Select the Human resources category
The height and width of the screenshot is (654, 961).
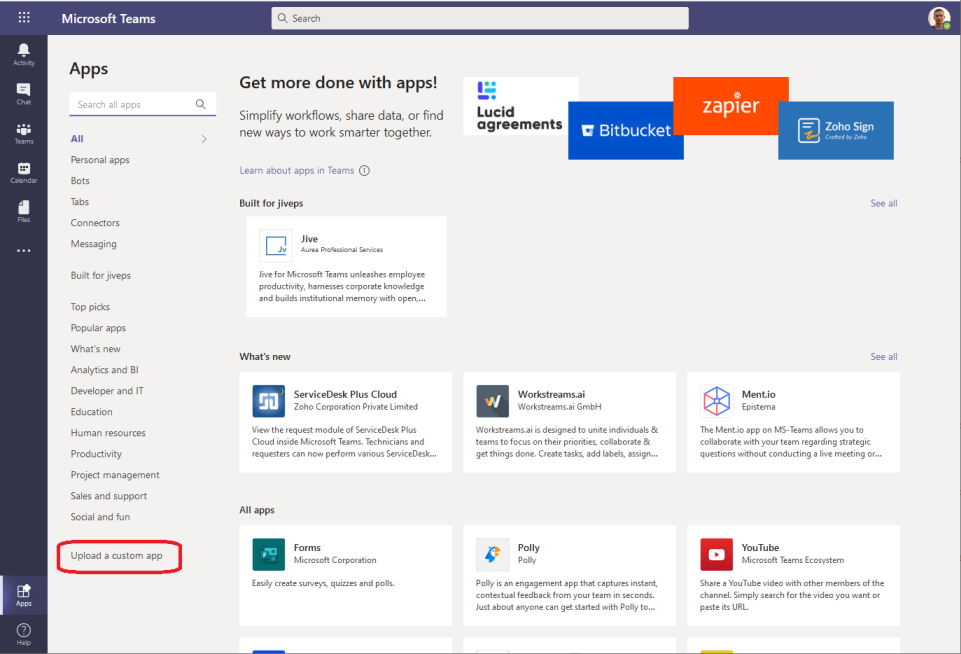point(108,432)
